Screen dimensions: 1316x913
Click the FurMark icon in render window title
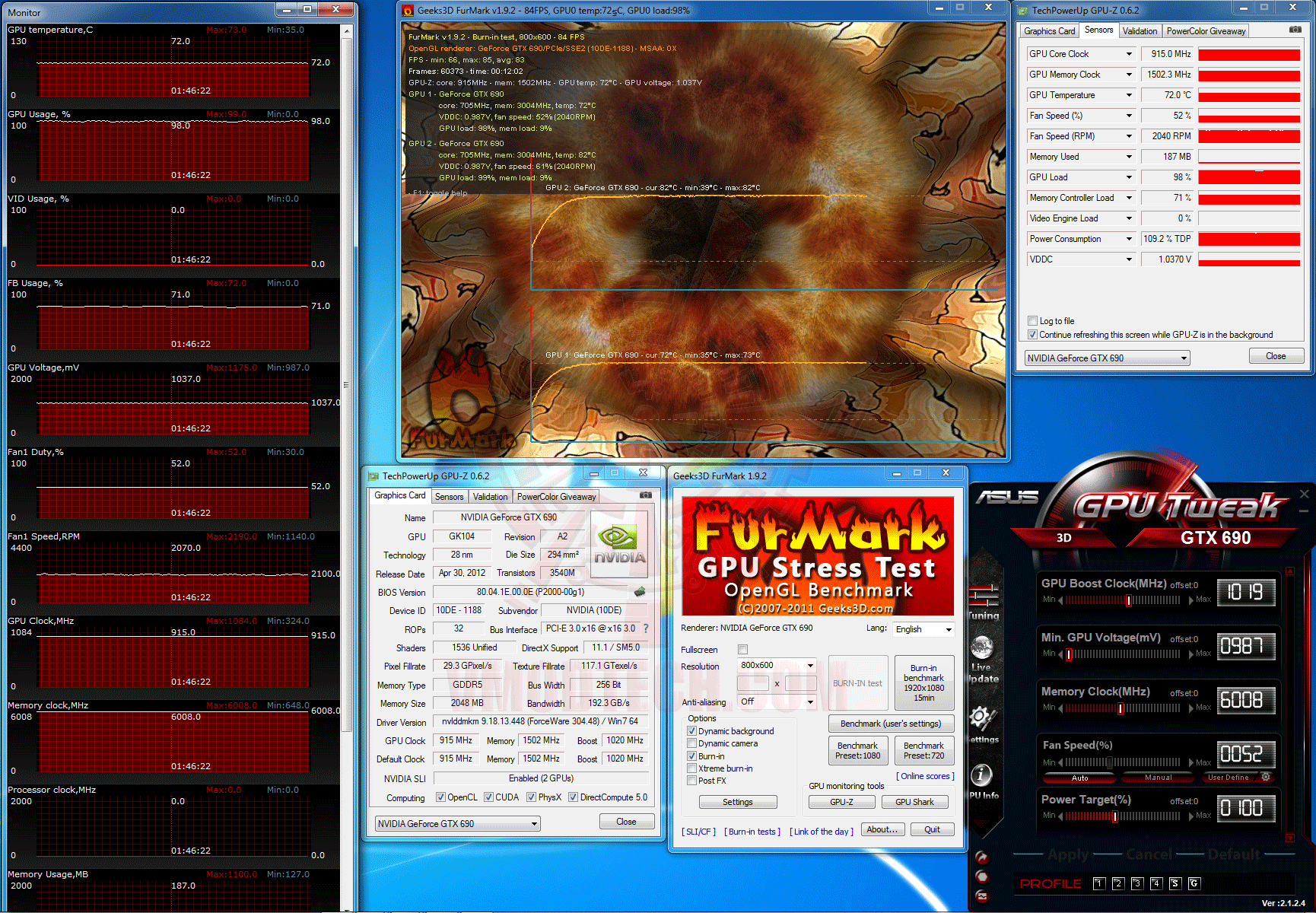pyautogui.click(x=408, y=11)
